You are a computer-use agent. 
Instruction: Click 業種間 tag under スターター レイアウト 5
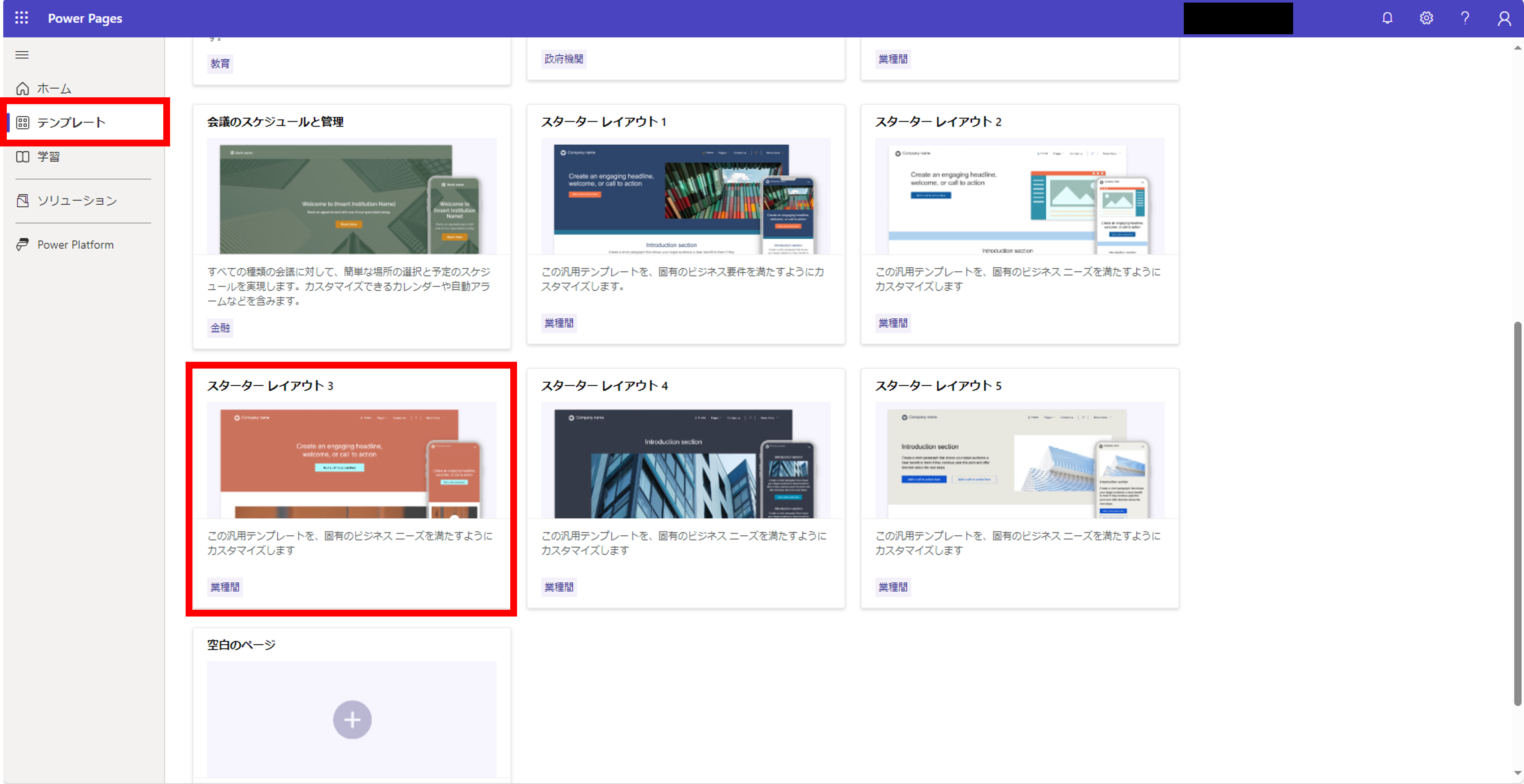(x=893, y=587)
